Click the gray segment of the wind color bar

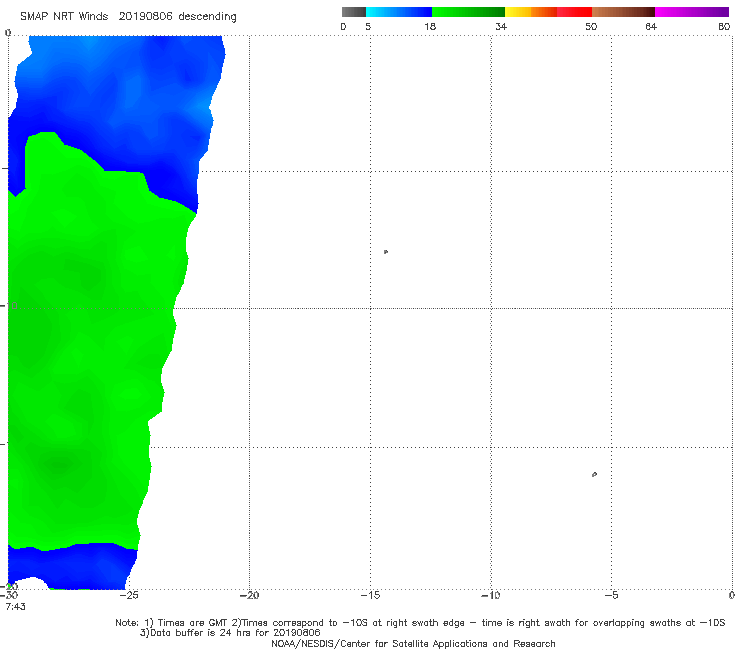[353, 12]
